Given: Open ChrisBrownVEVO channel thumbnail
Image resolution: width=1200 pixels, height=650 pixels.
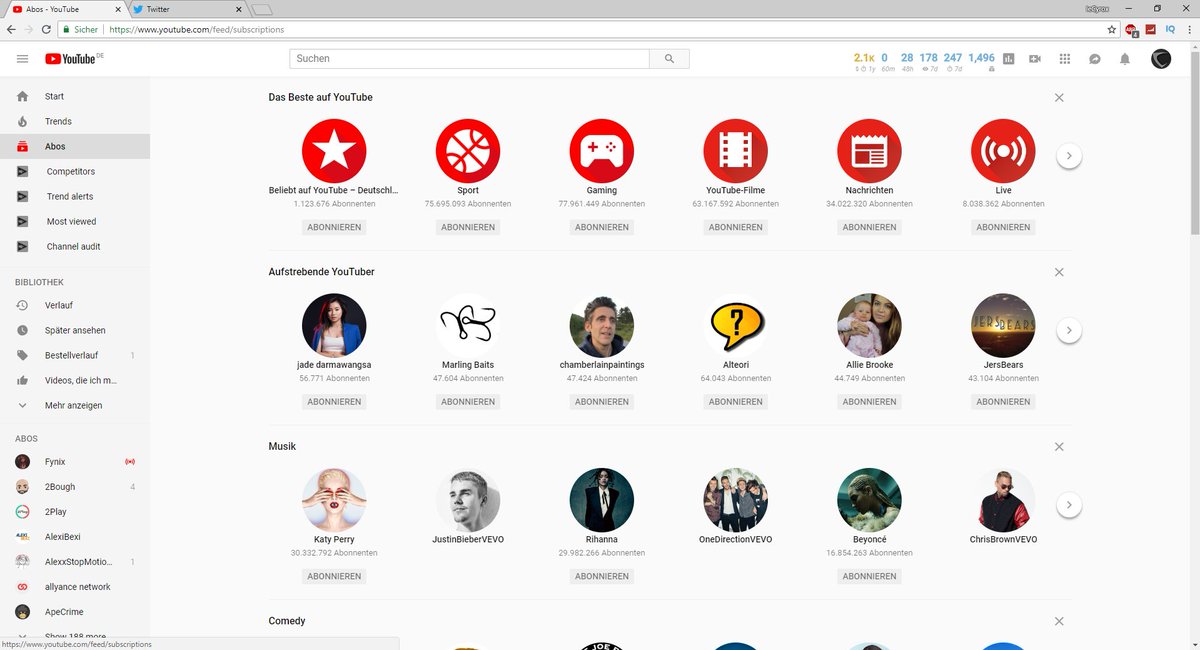Looking at the screenshot, I should pos(1003,500).
